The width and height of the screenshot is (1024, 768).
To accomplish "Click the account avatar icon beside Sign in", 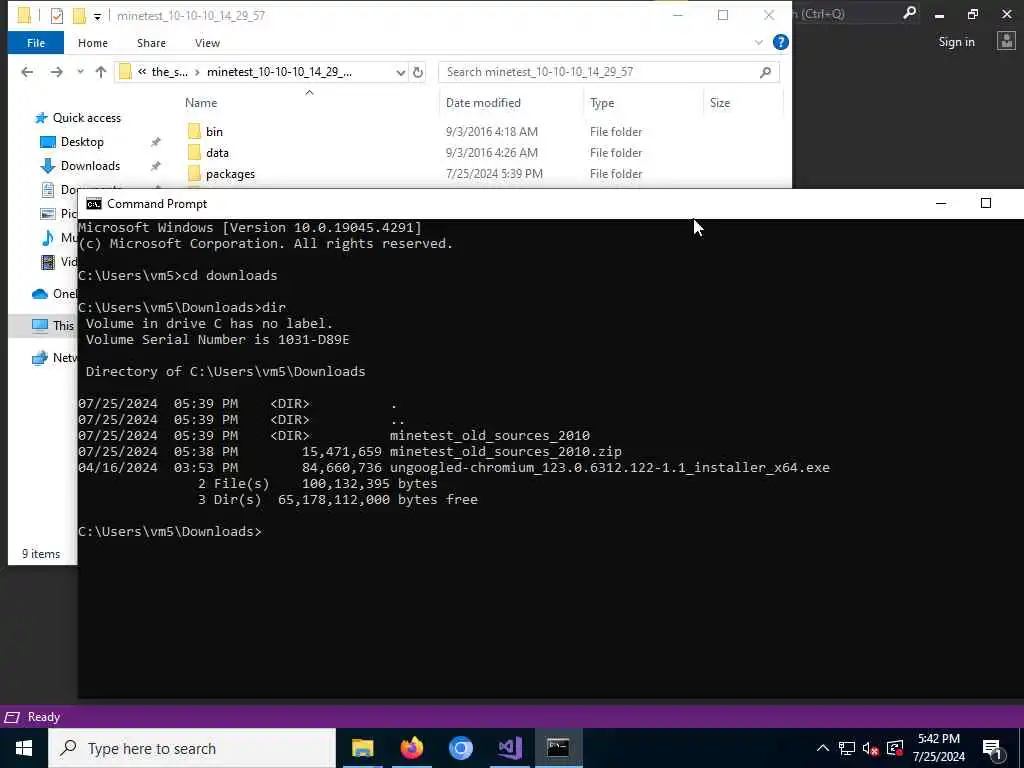I will pos(1006,41).
